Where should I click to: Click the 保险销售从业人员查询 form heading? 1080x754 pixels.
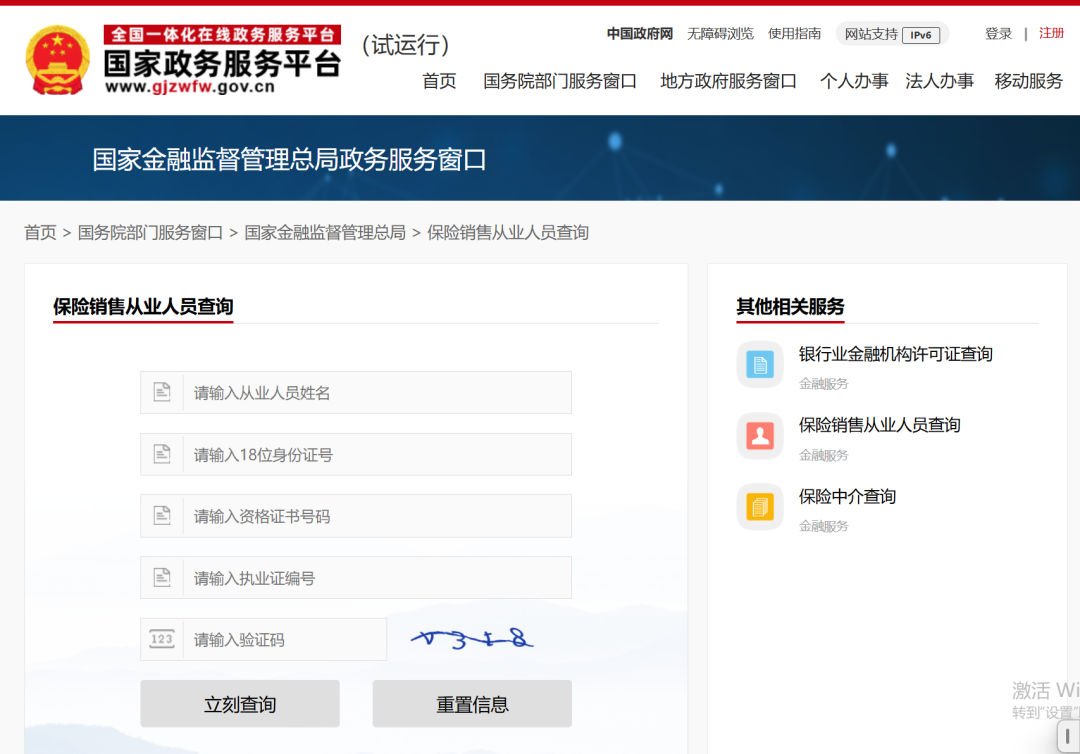click(143, 306)
